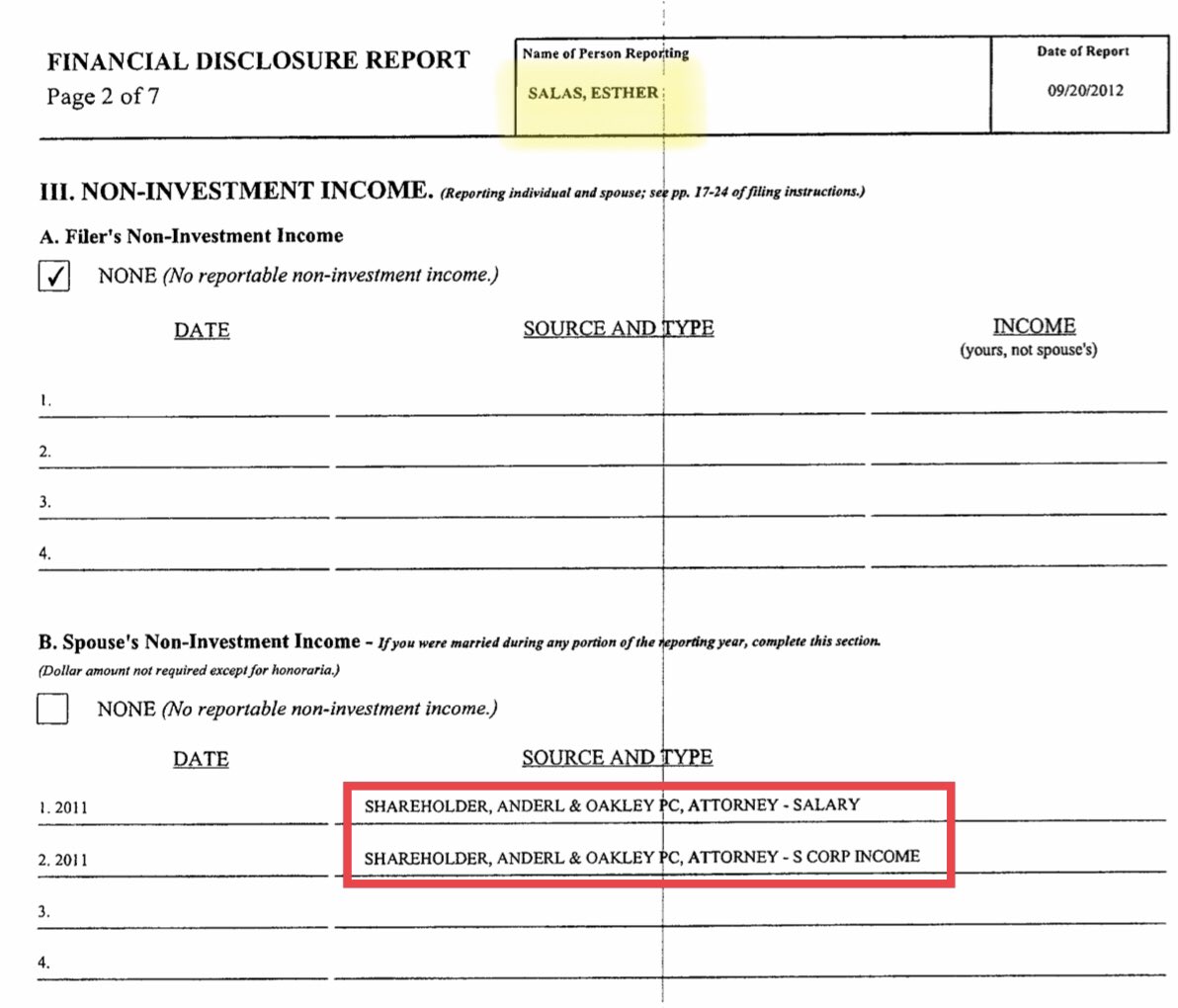Click 'B. Spouse's Non-Investment Income' subheading
Image resolution: width=1178 pixels, height=1008 pixels.
[x=200, y=641]
